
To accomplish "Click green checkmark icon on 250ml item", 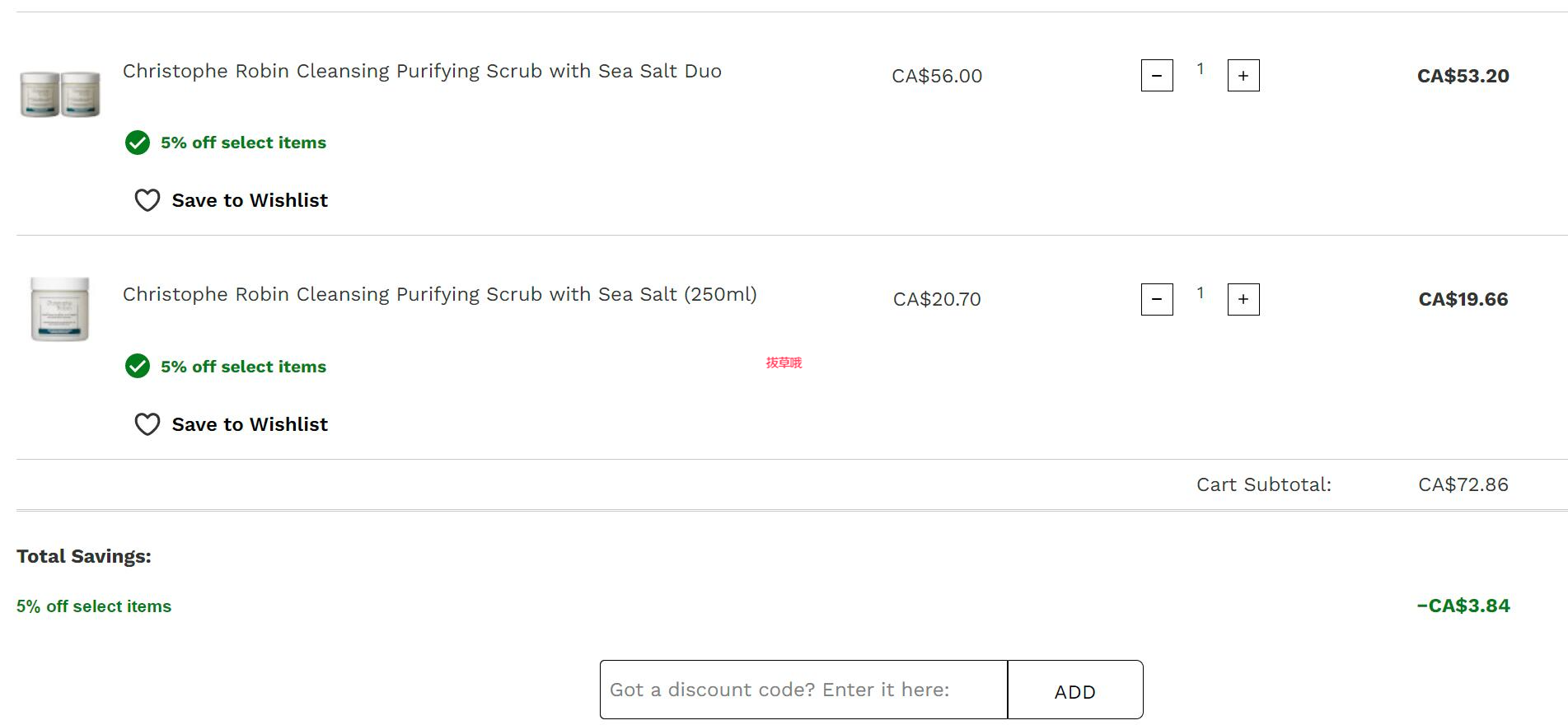I will [x=138, y=366].
